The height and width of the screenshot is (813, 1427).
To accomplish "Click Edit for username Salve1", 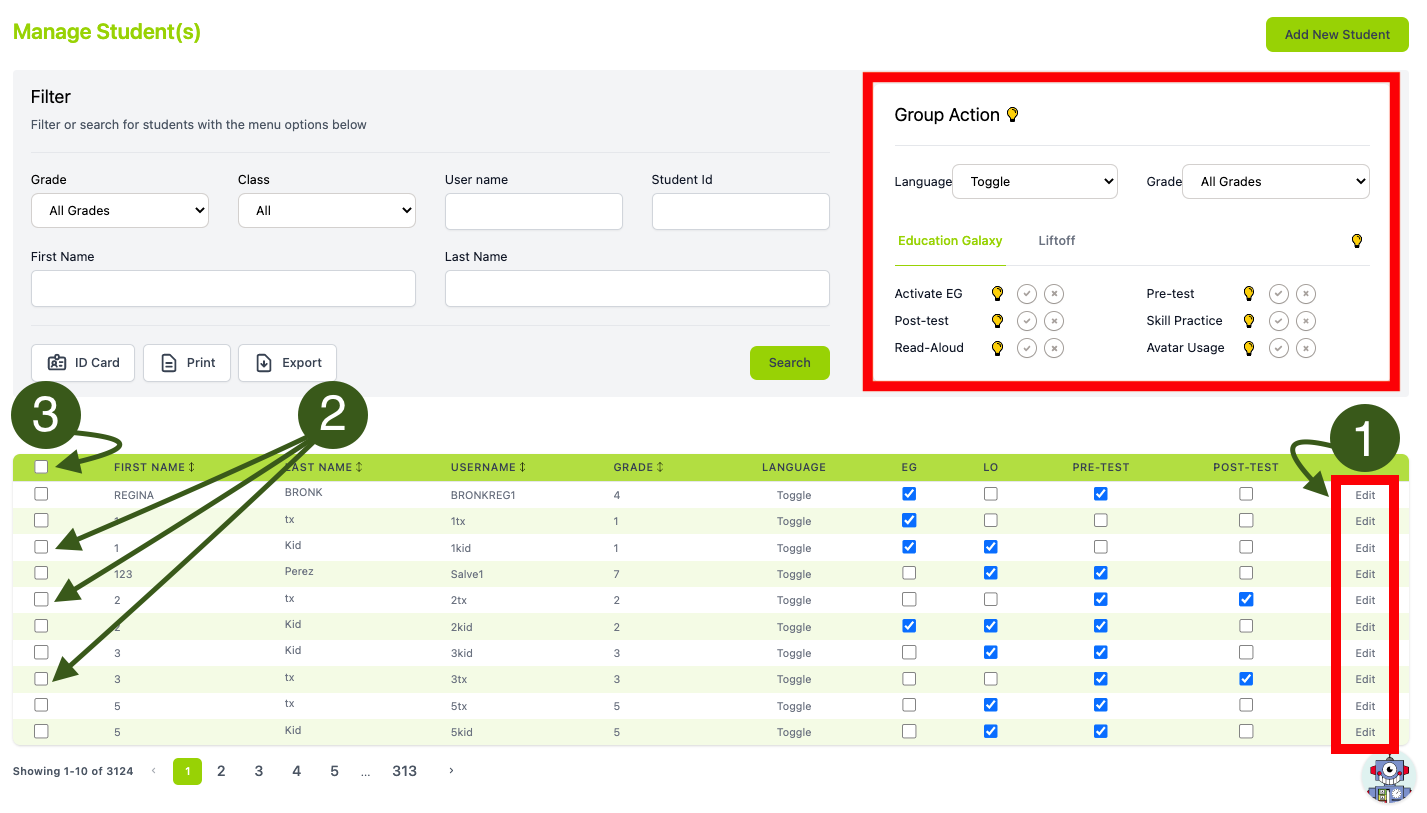I will point(1365,574).
